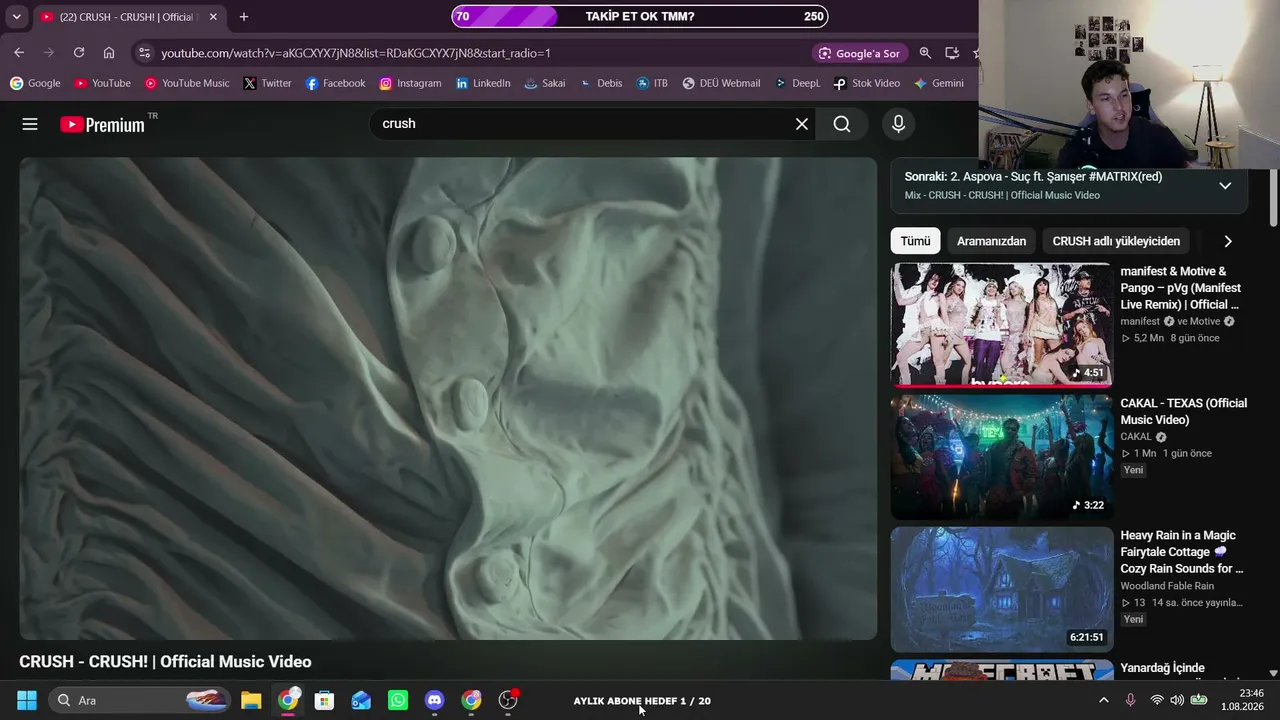Click the main video player
Image resolution: width=1280 pixels, height=720 pixels.
[x=448, y=398]
